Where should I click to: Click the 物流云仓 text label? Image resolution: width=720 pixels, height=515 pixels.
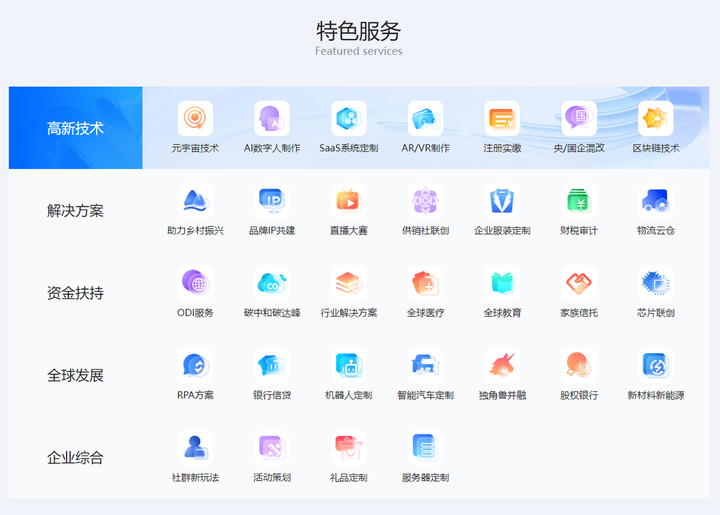point(656,230)
